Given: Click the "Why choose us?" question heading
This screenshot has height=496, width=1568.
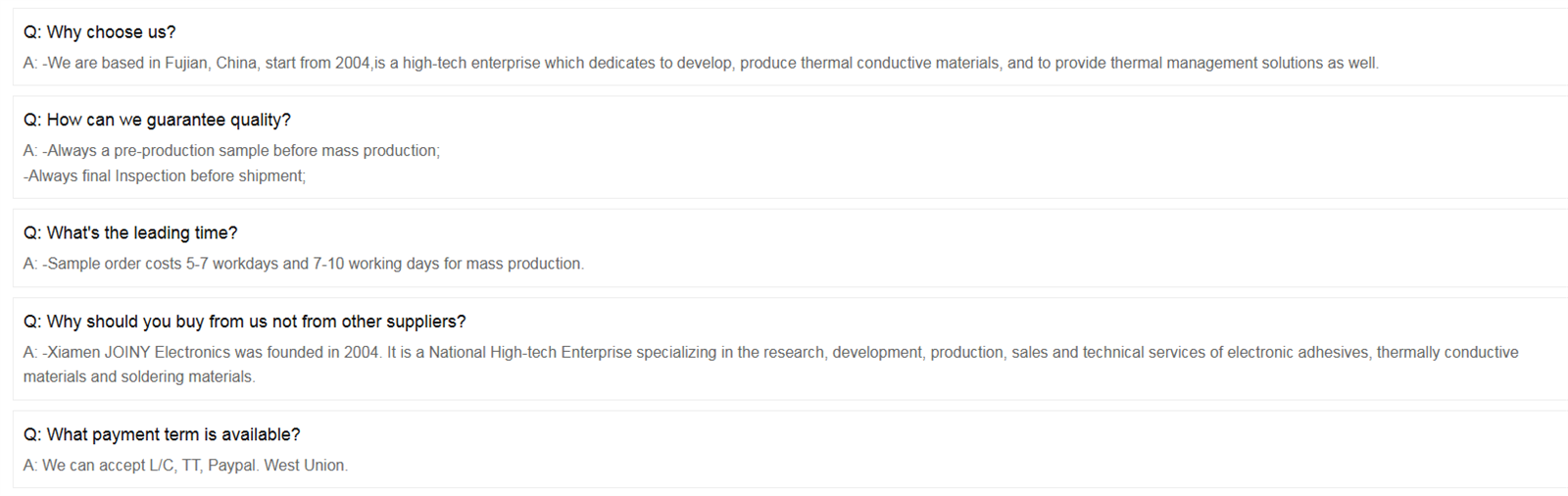Looking at the screenshot, I should point(100,32).
